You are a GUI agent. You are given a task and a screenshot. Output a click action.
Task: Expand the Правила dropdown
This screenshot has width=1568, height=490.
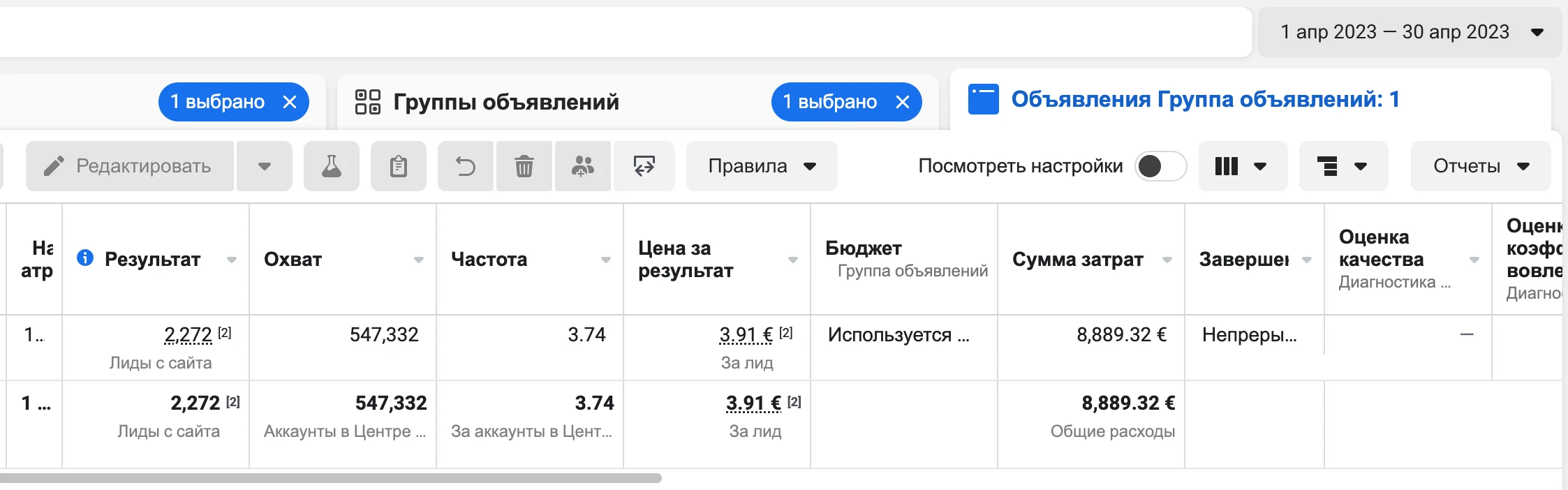(762, 166)
